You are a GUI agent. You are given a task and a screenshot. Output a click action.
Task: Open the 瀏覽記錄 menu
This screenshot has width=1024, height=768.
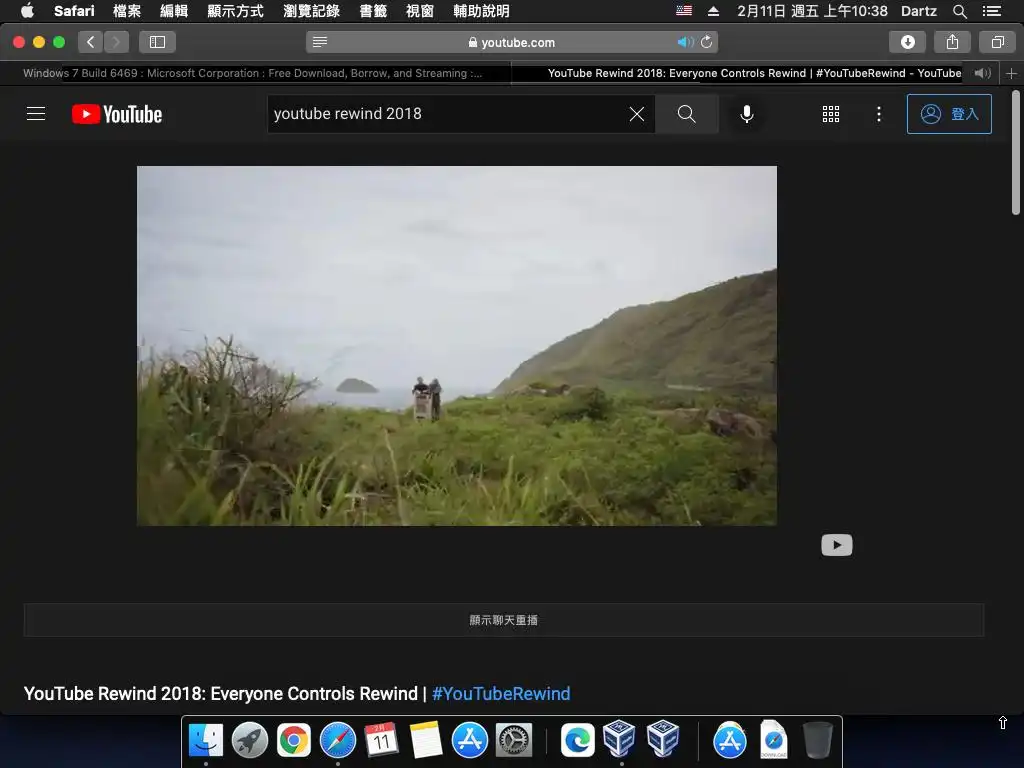click(x=312, y=10)
